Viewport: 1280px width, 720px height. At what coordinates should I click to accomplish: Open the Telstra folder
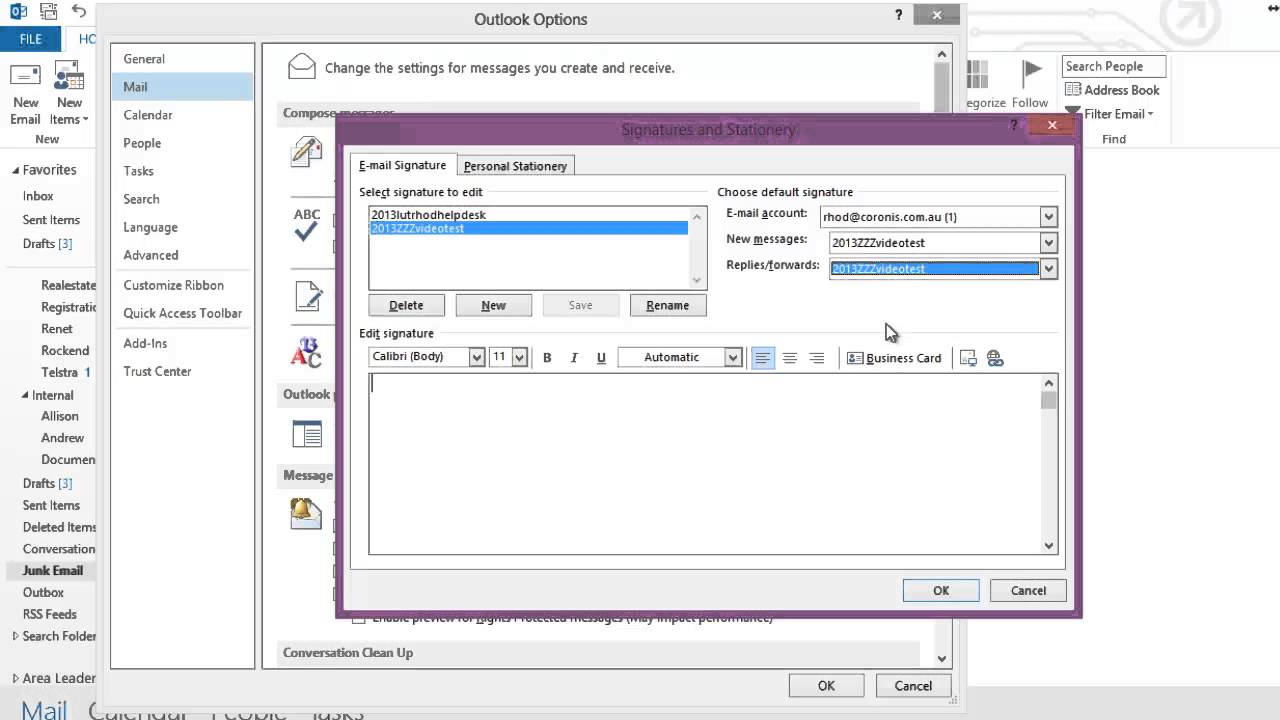(60, 372)
